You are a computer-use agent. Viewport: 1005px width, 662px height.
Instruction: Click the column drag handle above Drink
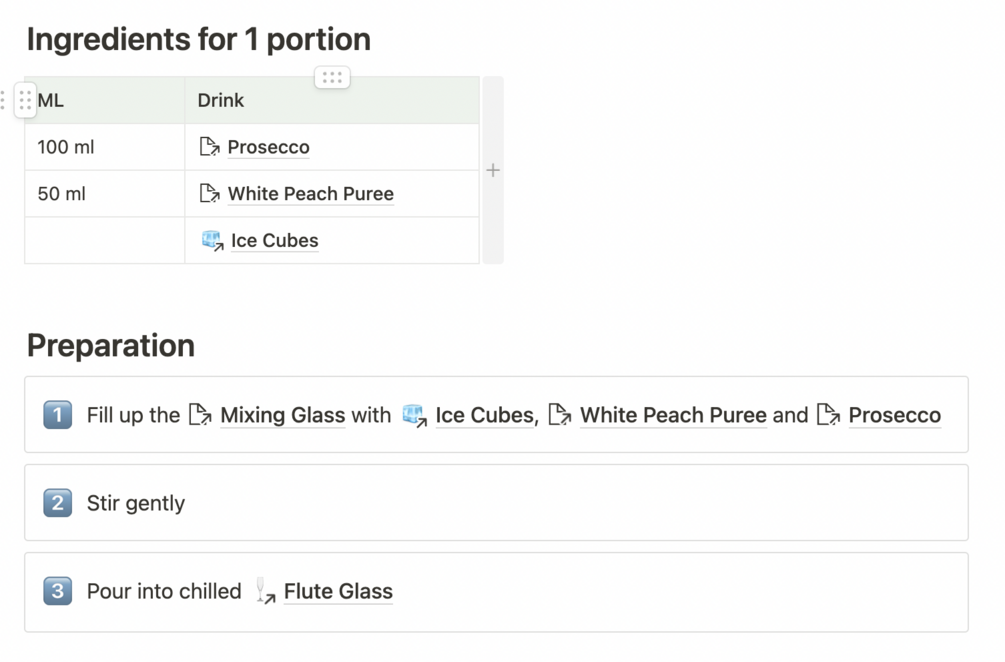tap(332, 78)
